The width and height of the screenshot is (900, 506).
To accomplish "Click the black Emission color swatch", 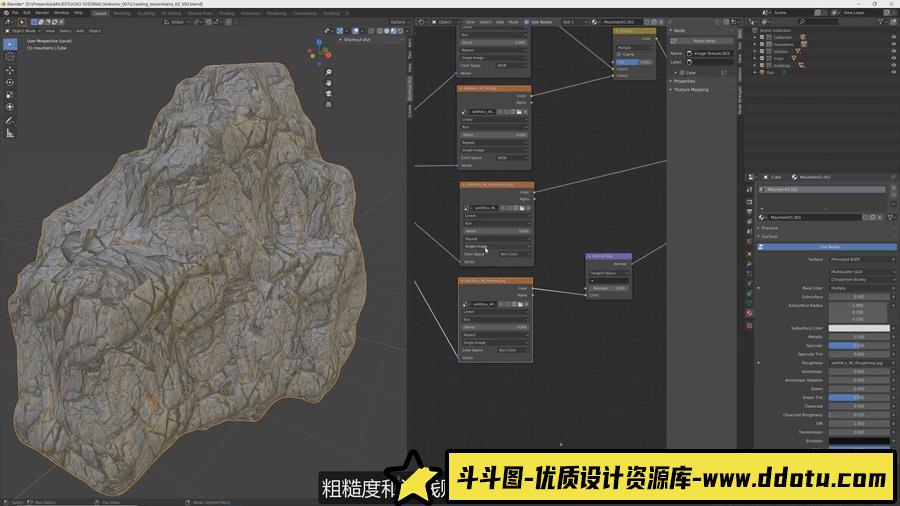I will (859, 441).
